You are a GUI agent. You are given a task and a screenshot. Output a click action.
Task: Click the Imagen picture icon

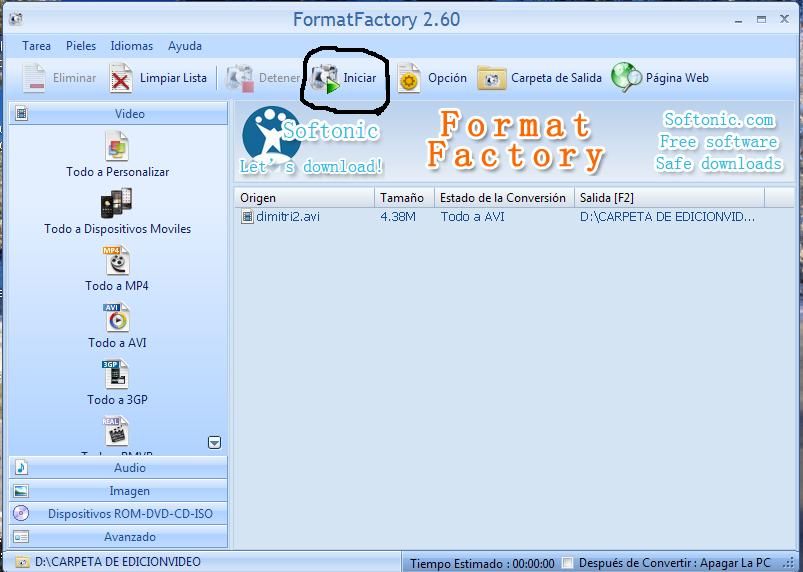point(21,491)
